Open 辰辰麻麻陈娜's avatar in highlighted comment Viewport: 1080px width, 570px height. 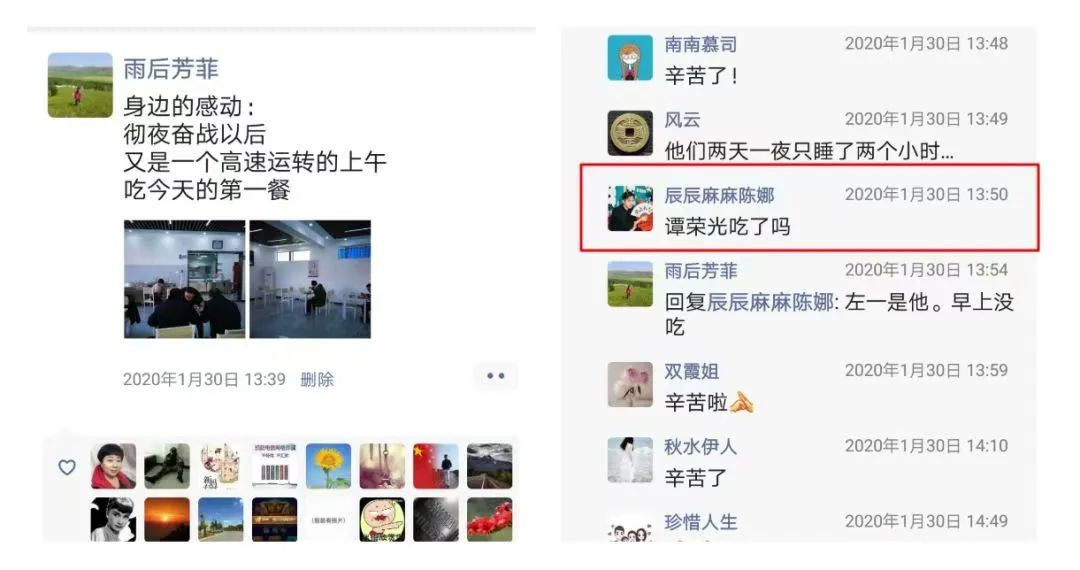coord(630,208)
